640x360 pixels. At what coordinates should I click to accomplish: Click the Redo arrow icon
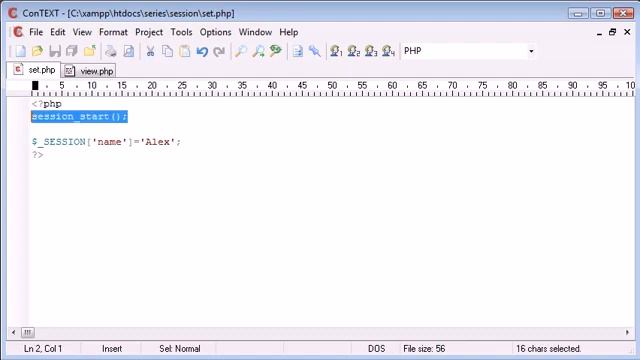pos(219,51)
